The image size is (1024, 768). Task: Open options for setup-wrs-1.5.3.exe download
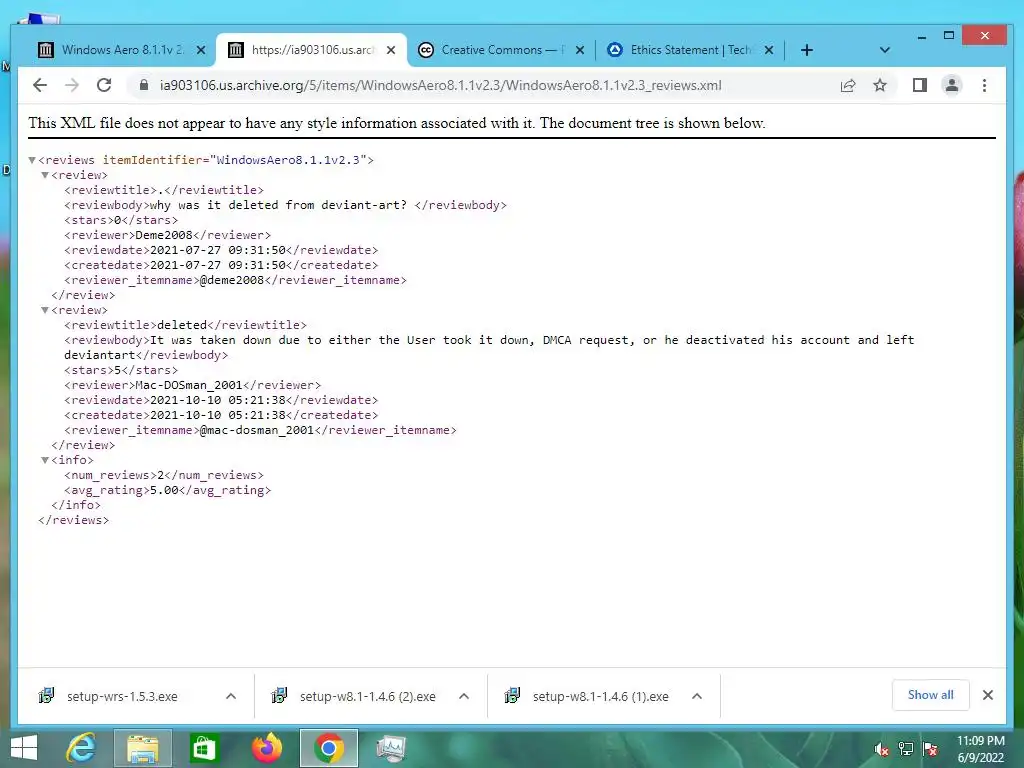click(231, 696)
